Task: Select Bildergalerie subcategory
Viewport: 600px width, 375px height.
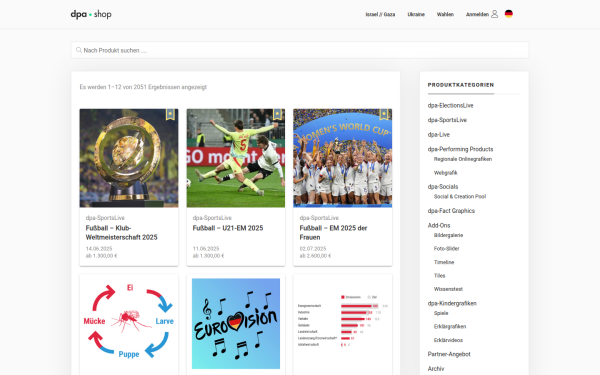Action: click(x=448, y=235)
